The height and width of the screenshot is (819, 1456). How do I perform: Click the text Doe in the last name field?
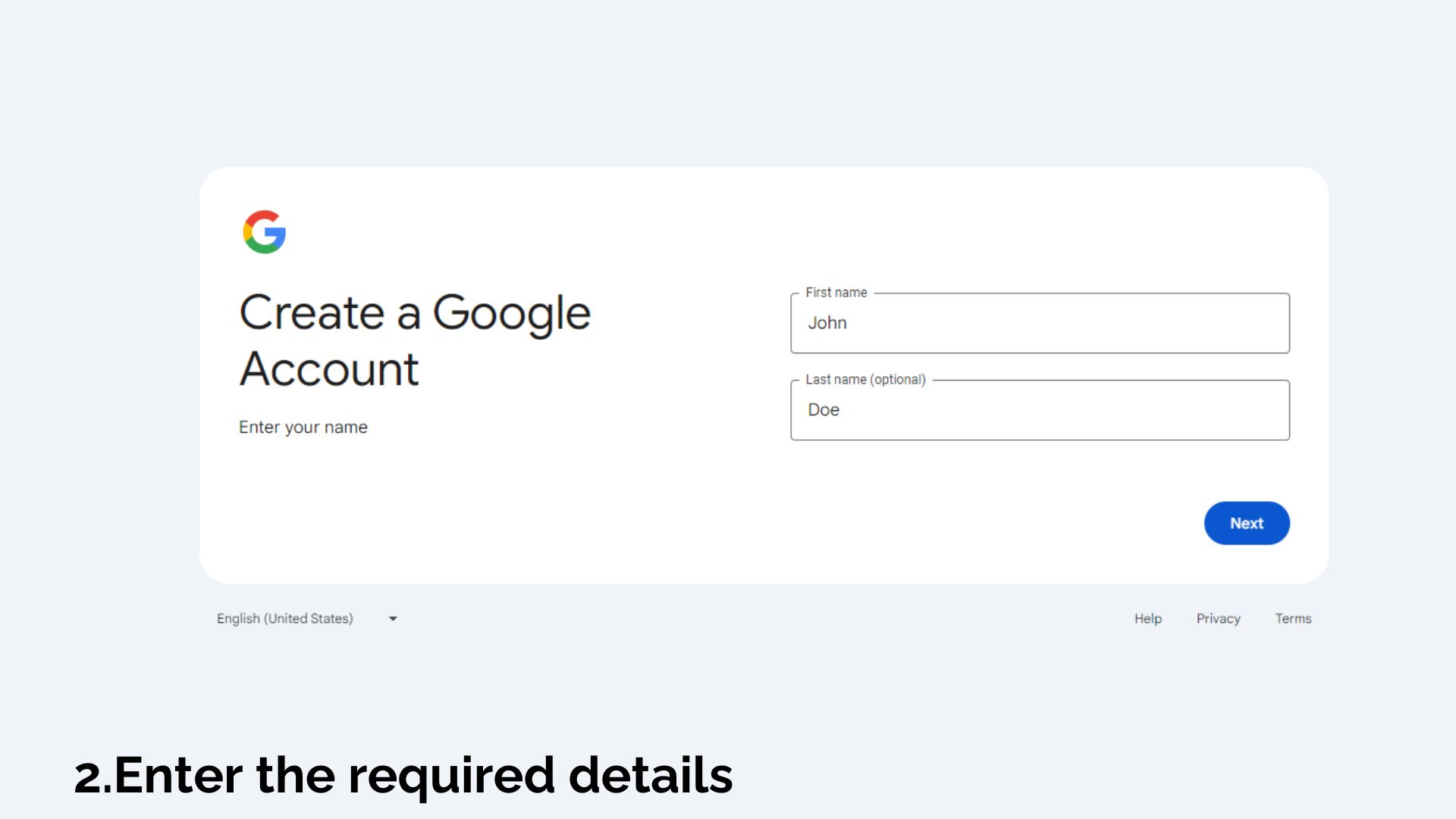[823, 410]
